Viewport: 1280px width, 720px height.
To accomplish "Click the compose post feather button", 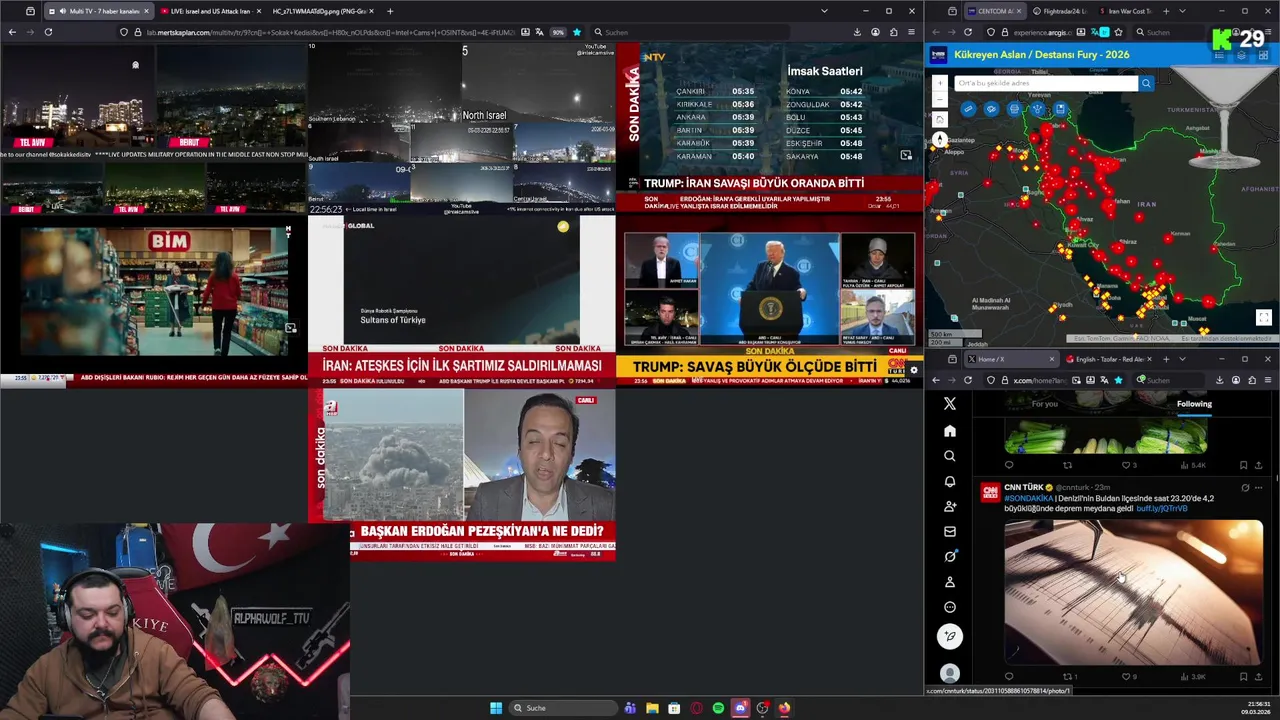I will pyautogui.click(x=950, y=636).
